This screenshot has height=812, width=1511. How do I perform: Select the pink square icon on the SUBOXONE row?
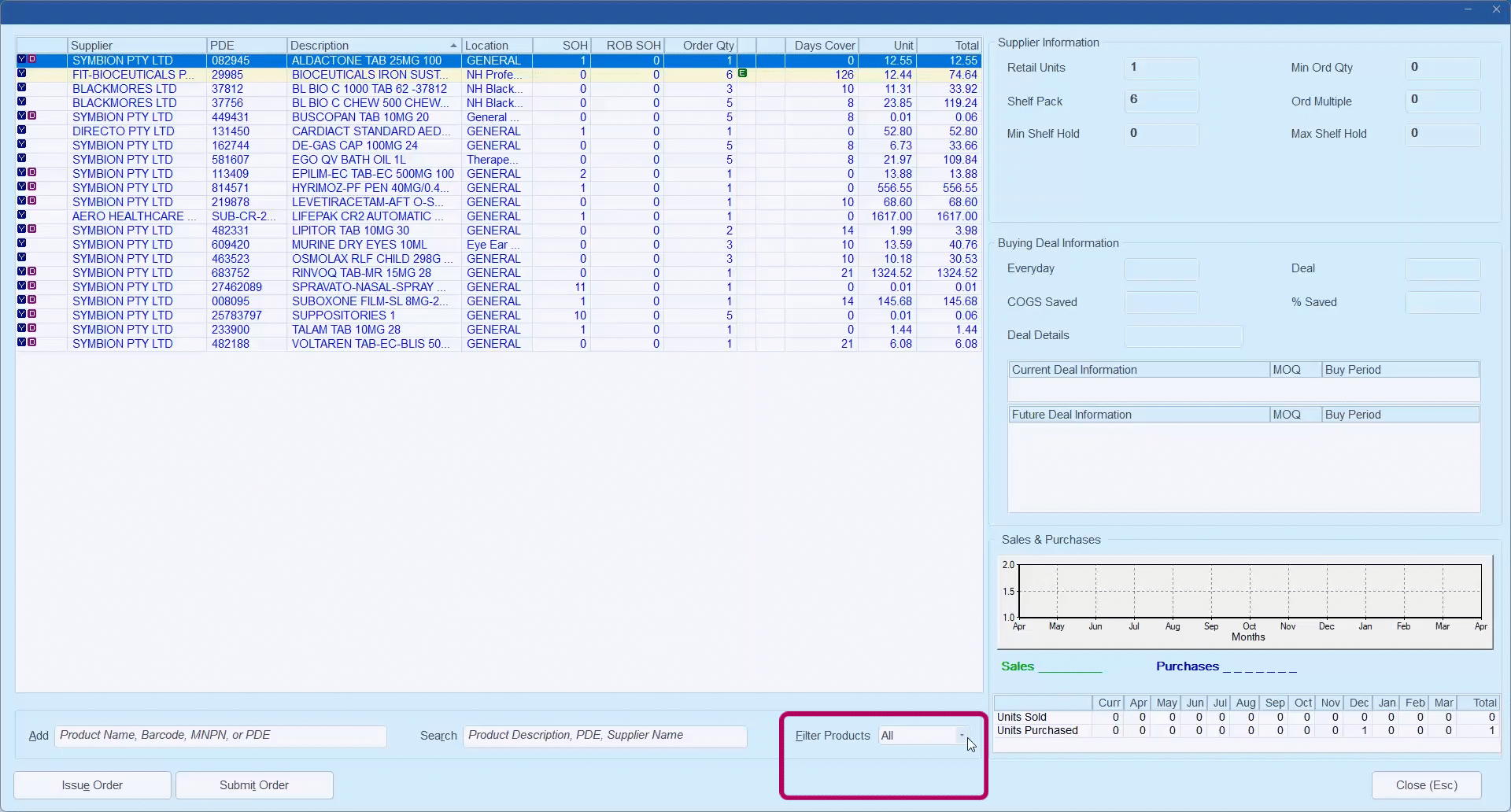click(32, 300)
